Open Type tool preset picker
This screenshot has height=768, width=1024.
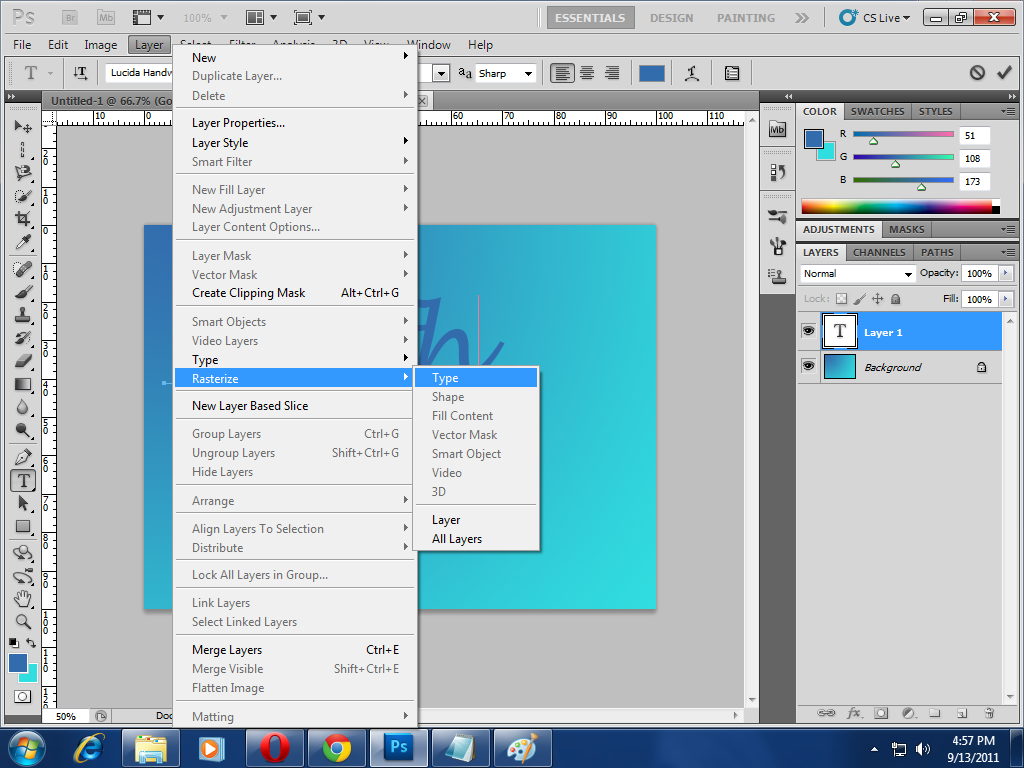(x=38, y=72)
